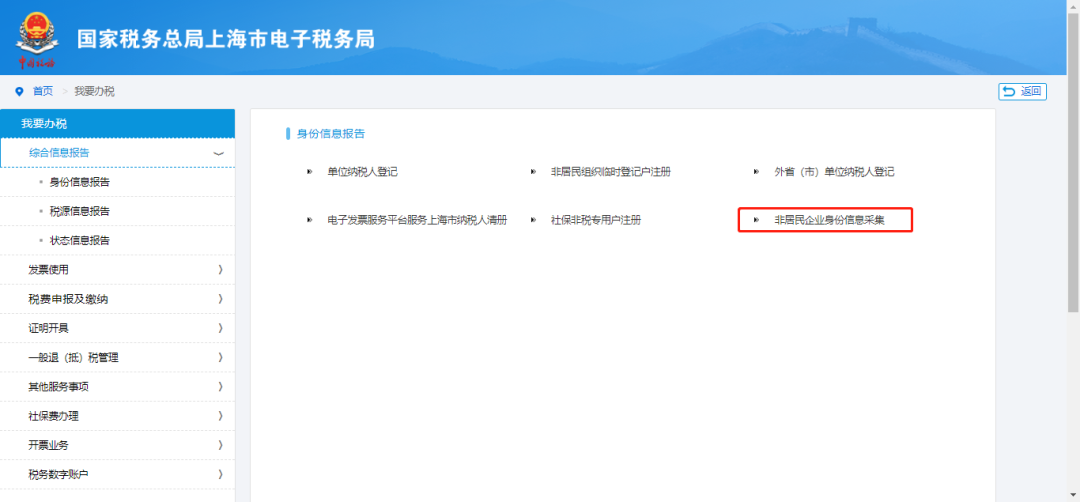
Task: Click arrow bullet before 非居民组织临时登记户注册
Action: [533, 172]
